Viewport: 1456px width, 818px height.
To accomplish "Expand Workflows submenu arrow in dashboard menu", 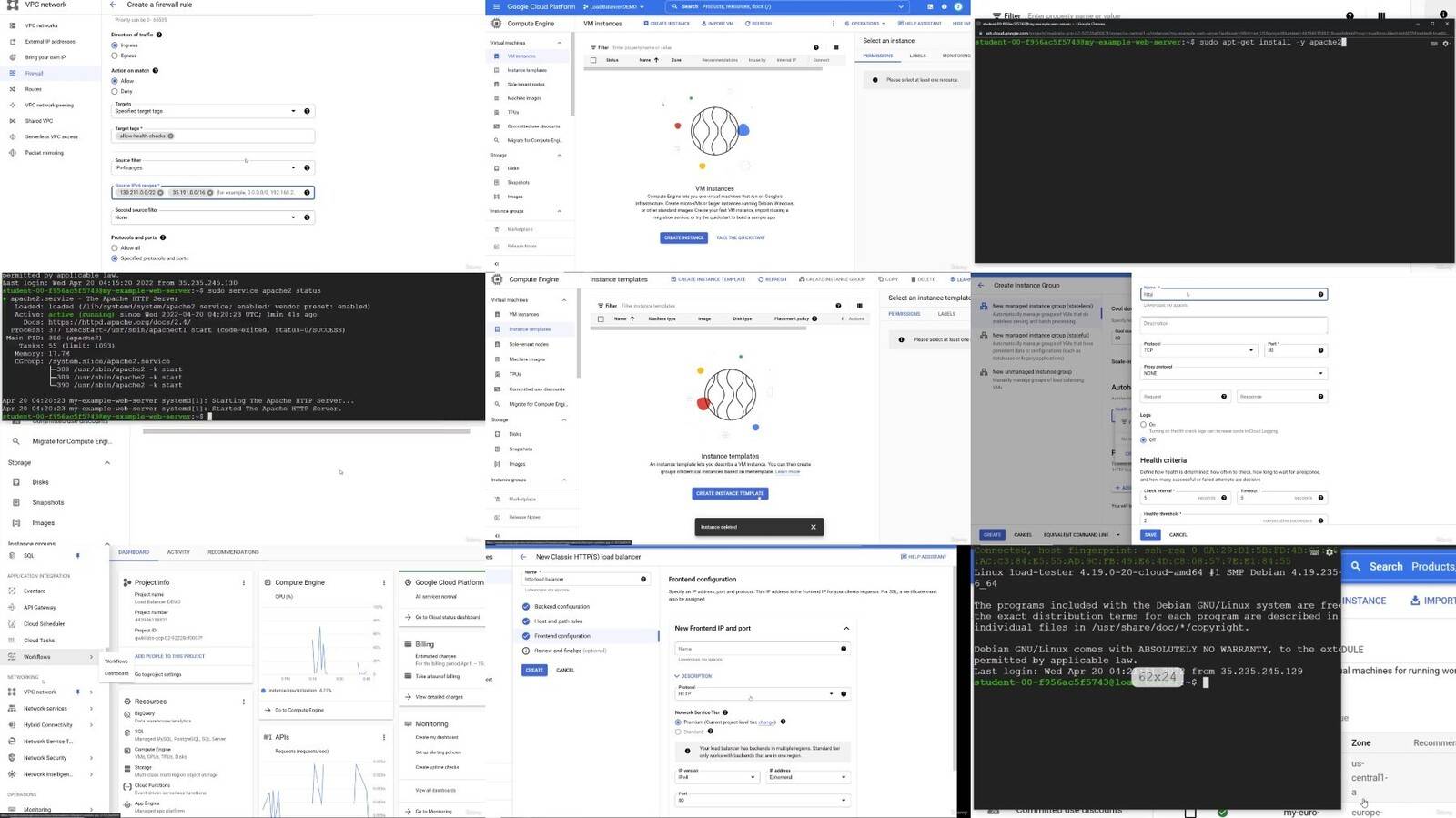I will [91, 657].
